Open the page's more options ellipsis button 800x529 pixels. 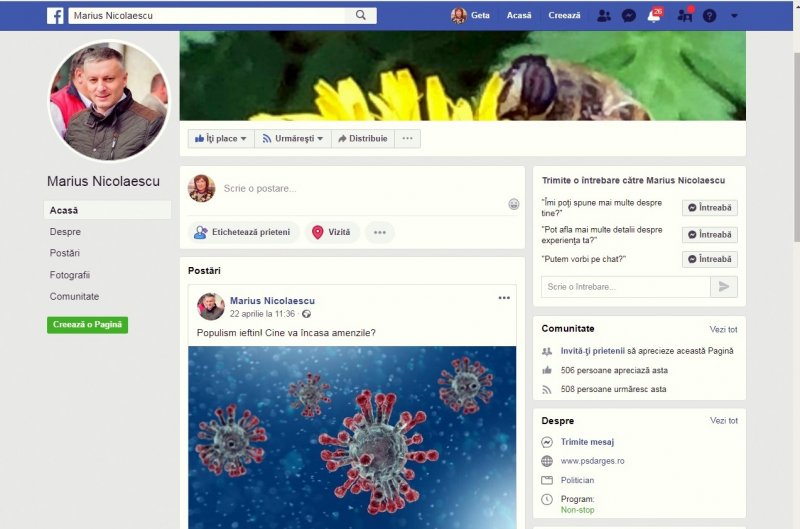click(x=407, y=138)
